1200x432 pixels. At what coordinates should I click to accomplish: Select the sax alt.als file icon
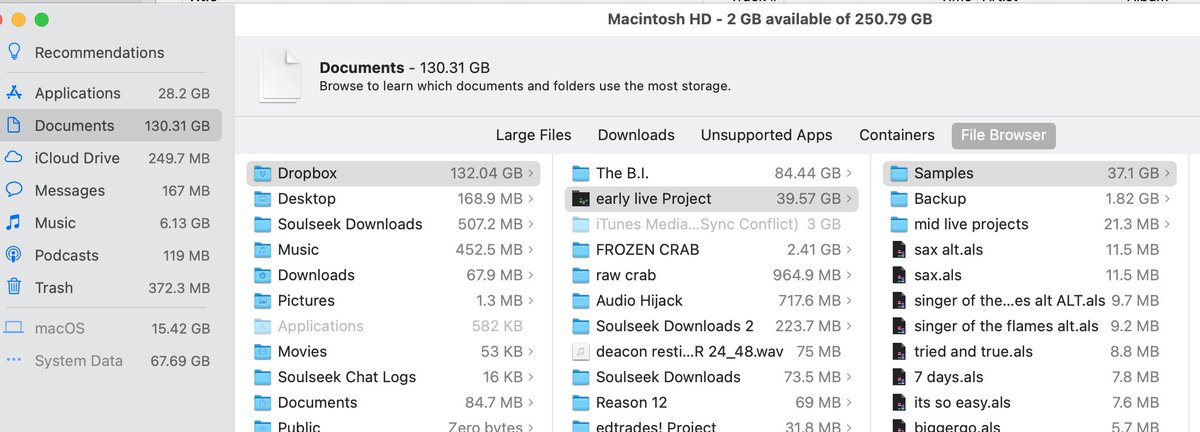897,249
